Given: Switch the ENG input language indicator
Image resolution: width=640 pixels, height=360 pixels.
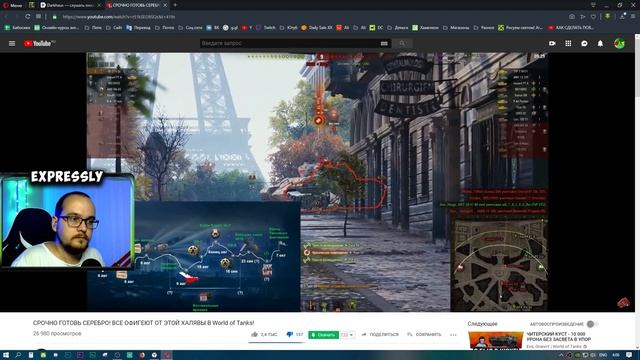Looking at the screenshot, I should [x=602, y=355].
